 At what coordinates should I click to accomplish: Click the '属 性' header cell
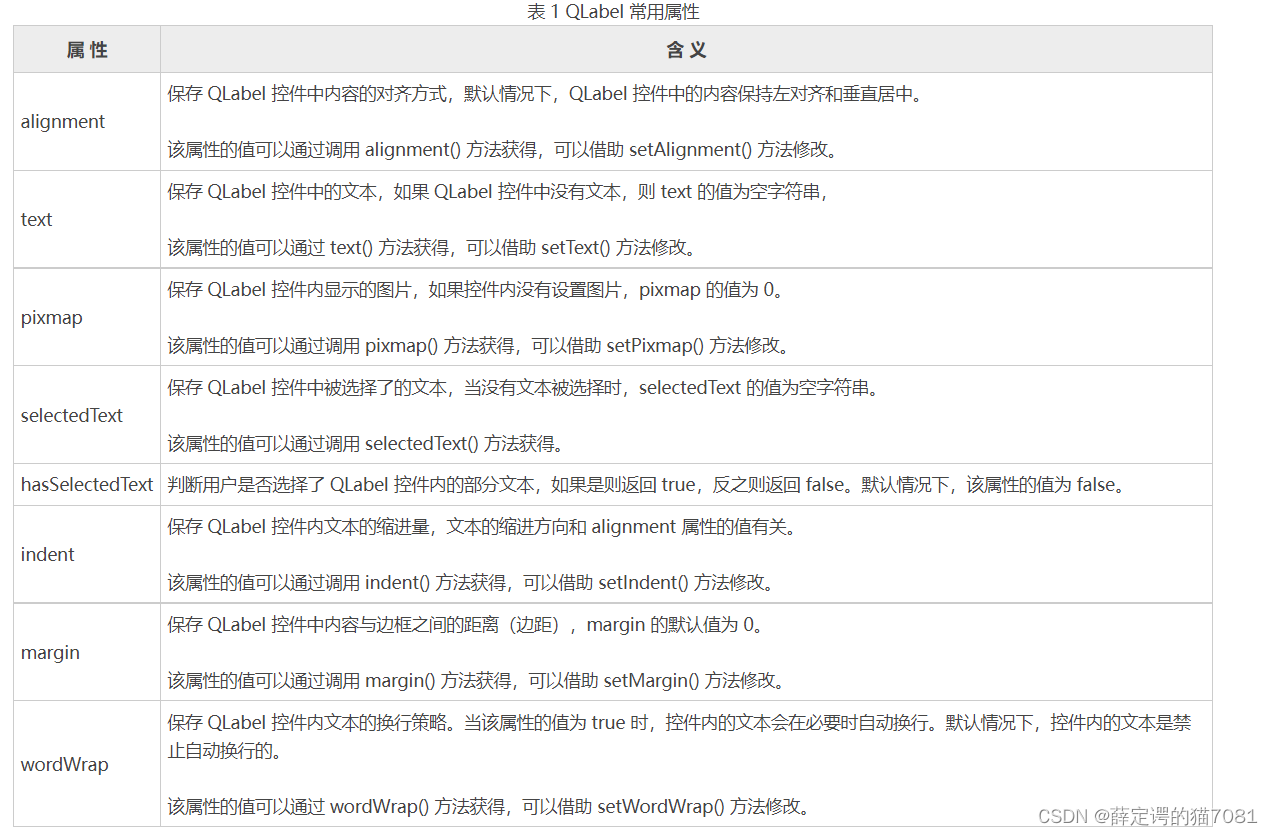click(86, 49)
